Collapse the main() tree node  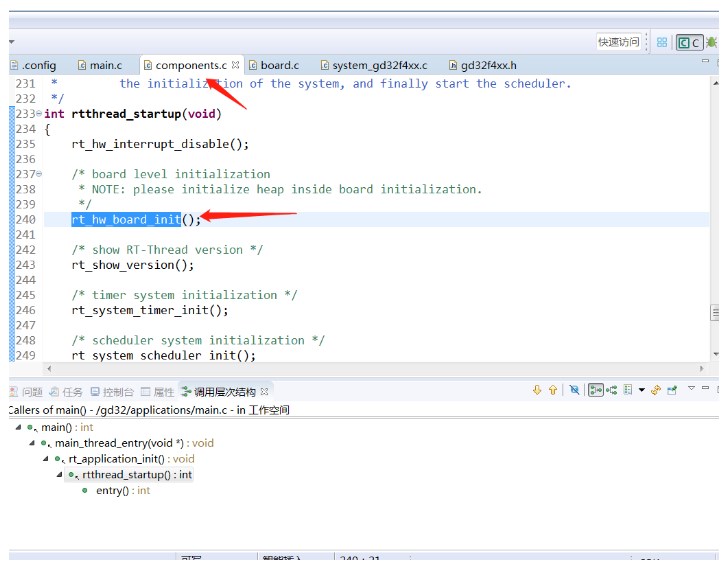(18, 428)
